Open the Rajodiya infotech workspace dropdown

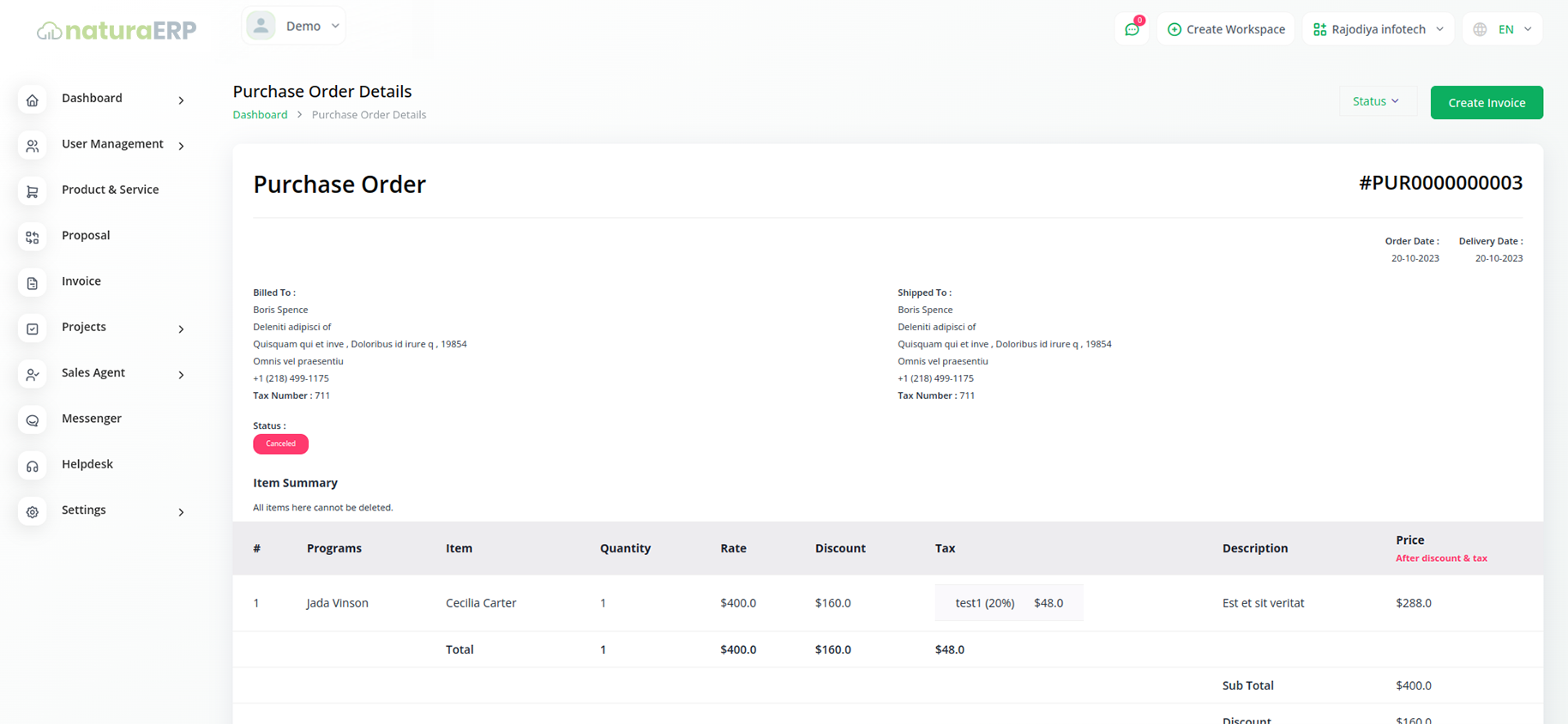tap(1378, 29)
